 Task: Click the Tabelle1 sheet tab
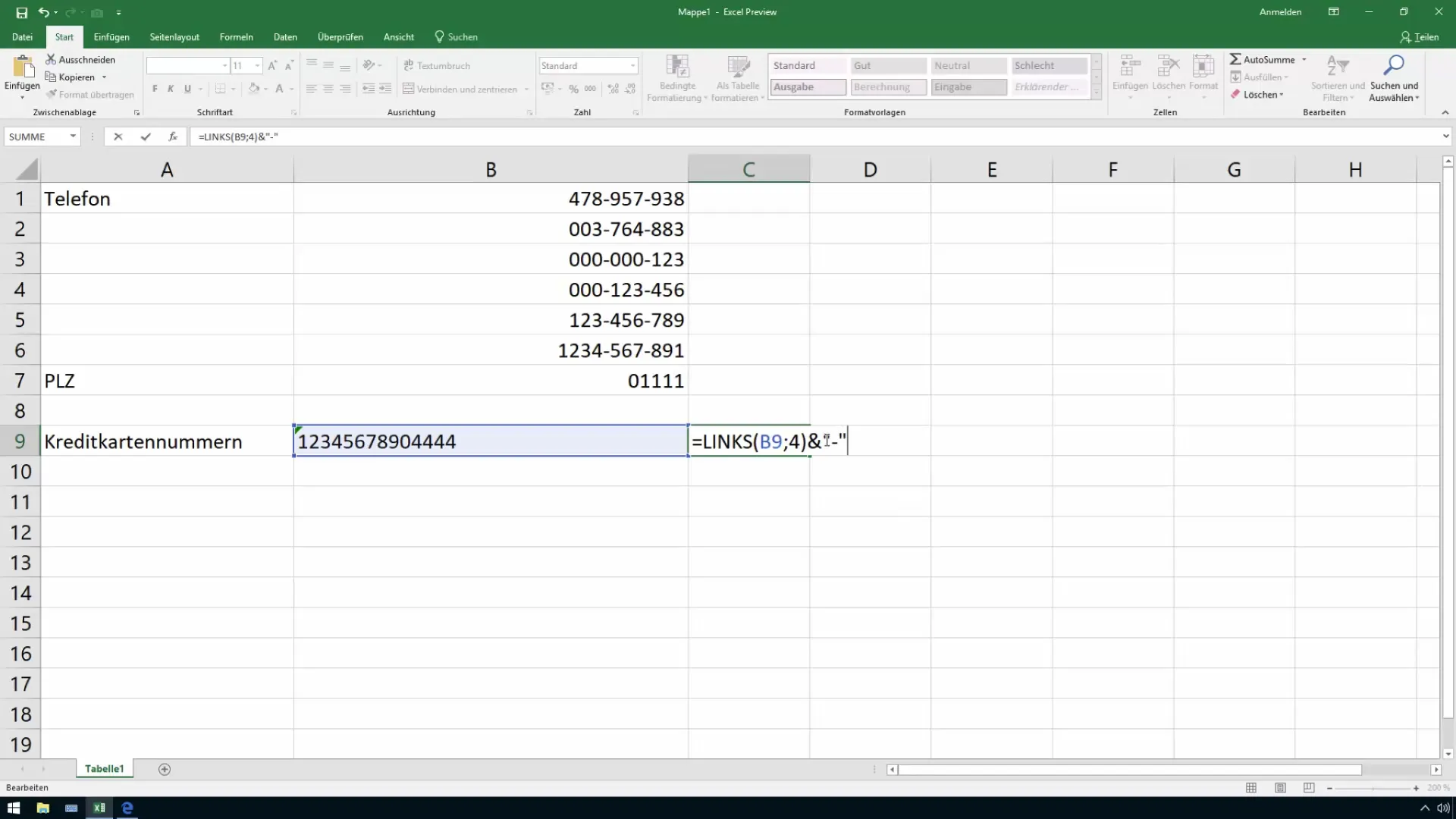104,768
